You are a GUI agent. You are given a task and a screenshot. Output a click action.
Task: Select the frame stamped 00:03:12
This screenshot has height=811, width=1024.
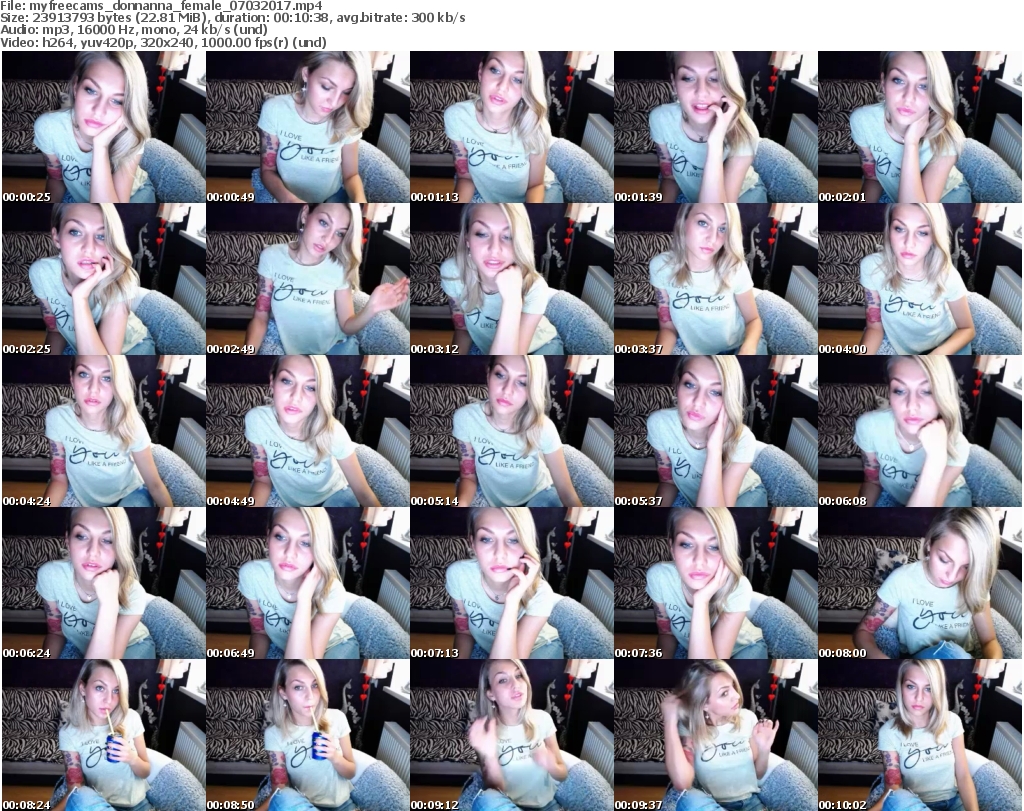[x=511, y=279]
